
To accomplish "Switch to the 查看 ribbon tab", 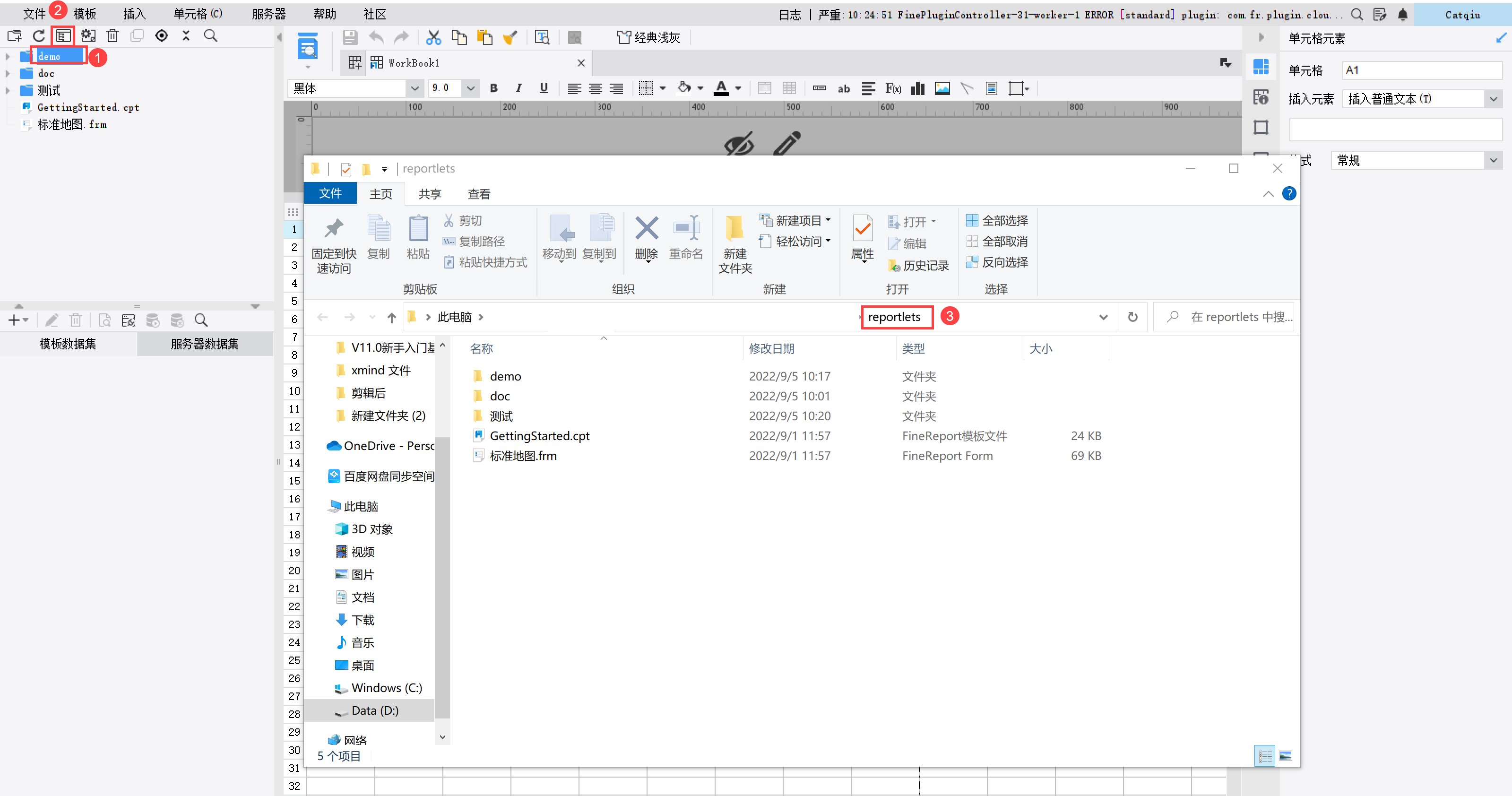I will pos(478,194).
